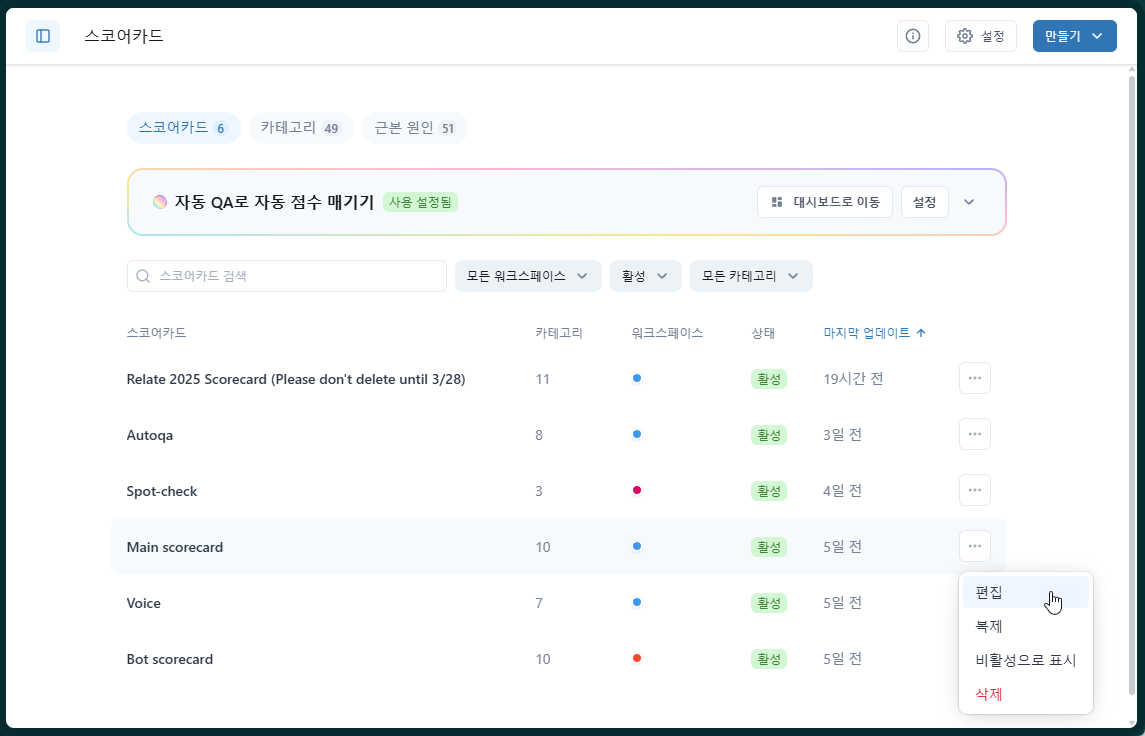Click 활성 badge in Autoqa row
Image resolution: width=1145 pixels, height=736 pixels.
click(x=769, y=435)
